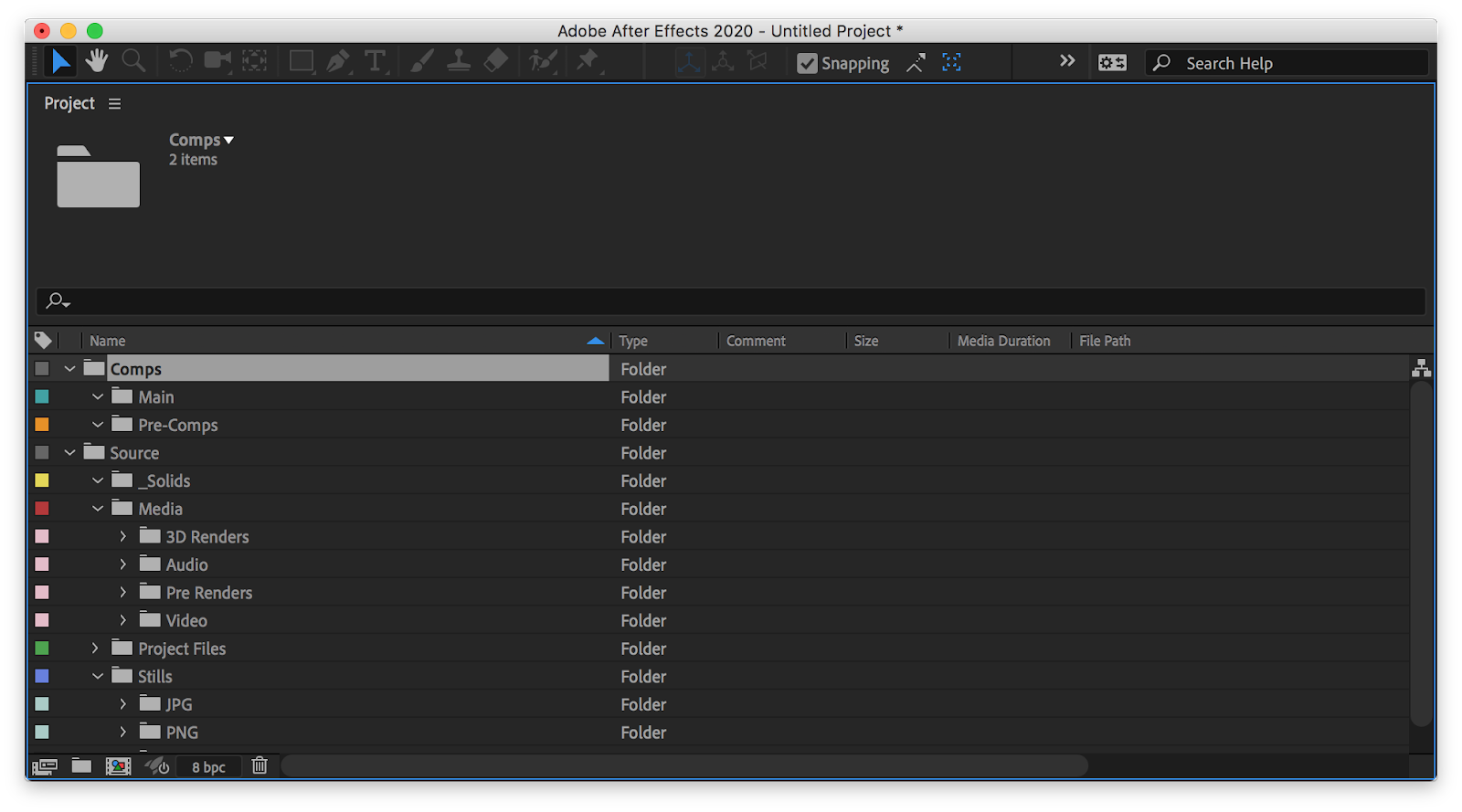Open the project flowchart view icon
1462x812 pixels.
[x=1421, y=368]
